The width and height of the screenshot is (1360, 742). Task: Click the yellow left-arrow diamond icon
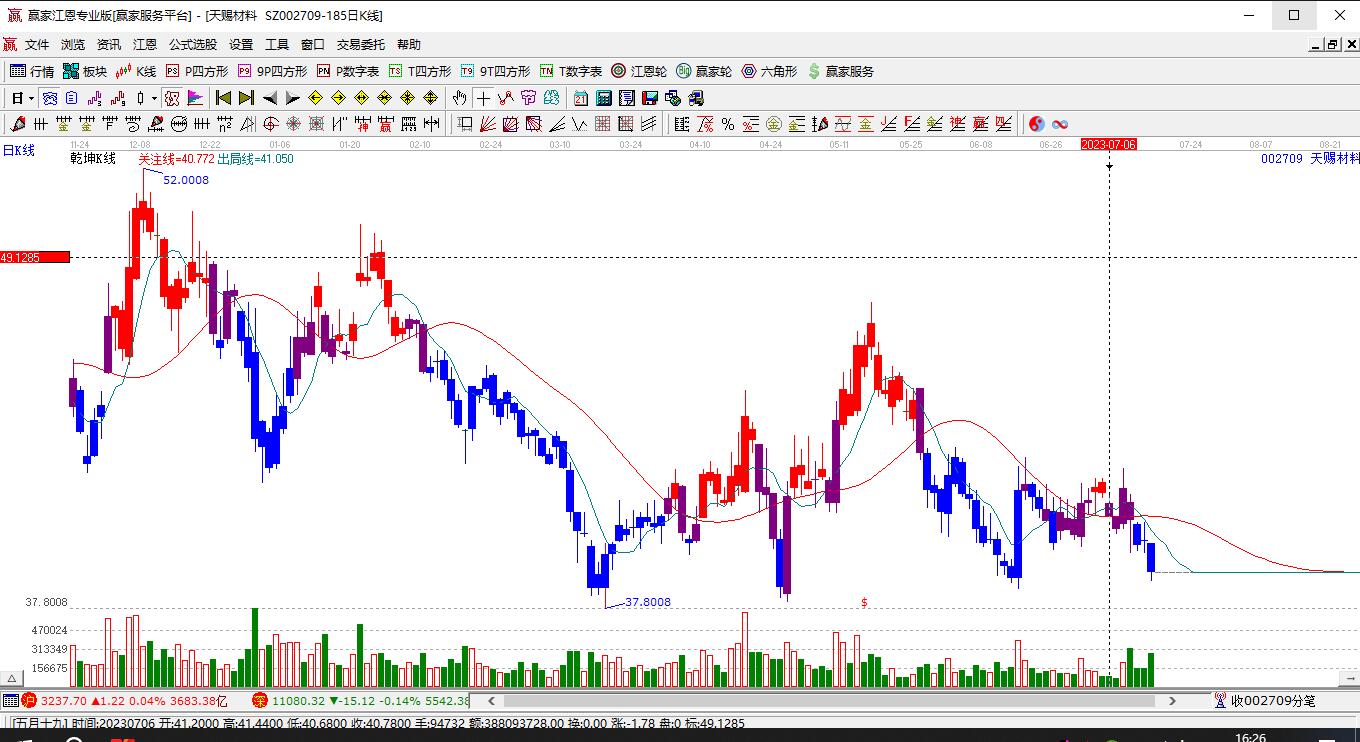(x=315, y=98)
